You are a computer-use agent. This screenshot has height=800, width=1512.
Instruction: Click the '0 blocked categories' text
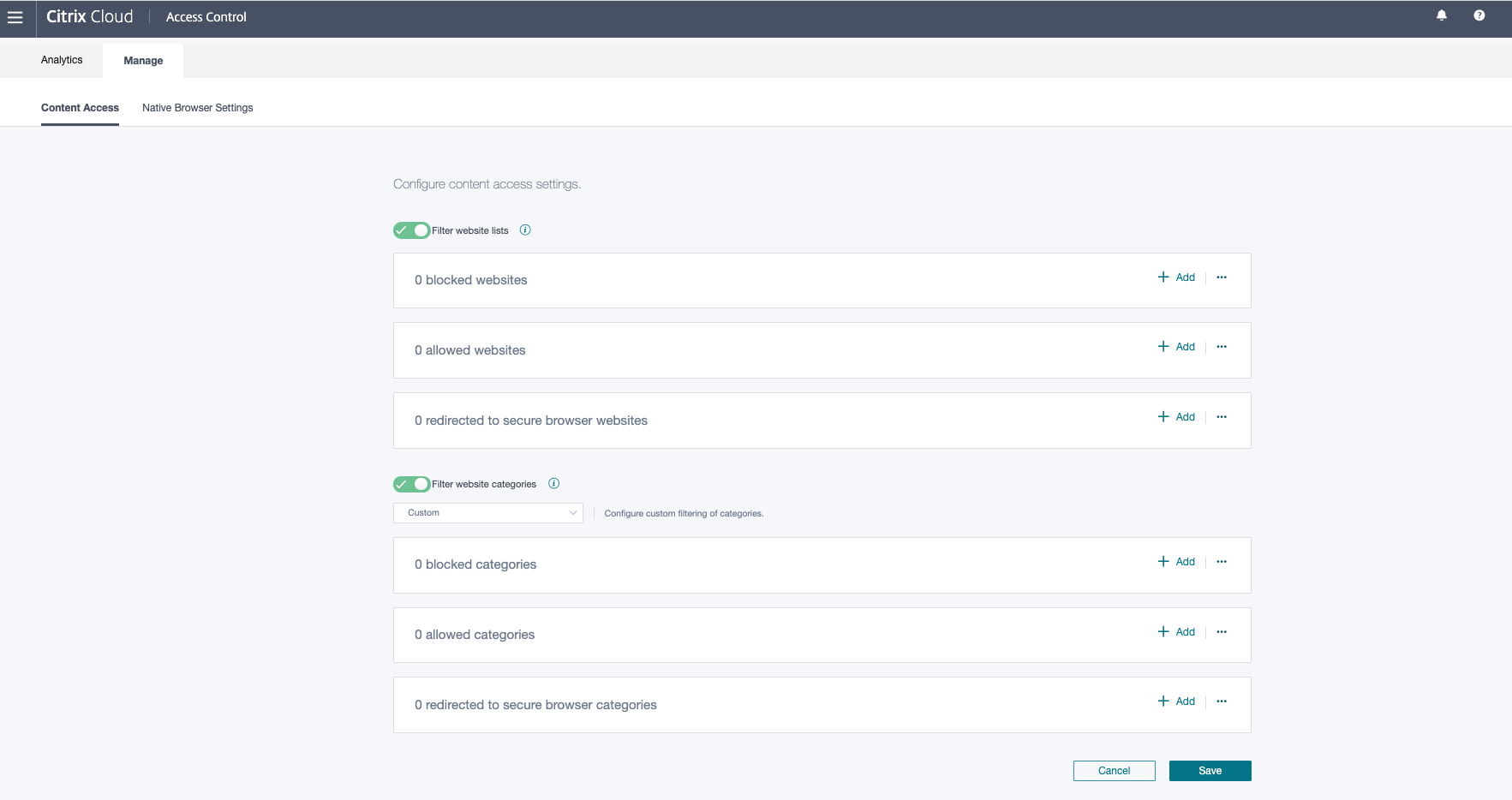pos(475,564)
